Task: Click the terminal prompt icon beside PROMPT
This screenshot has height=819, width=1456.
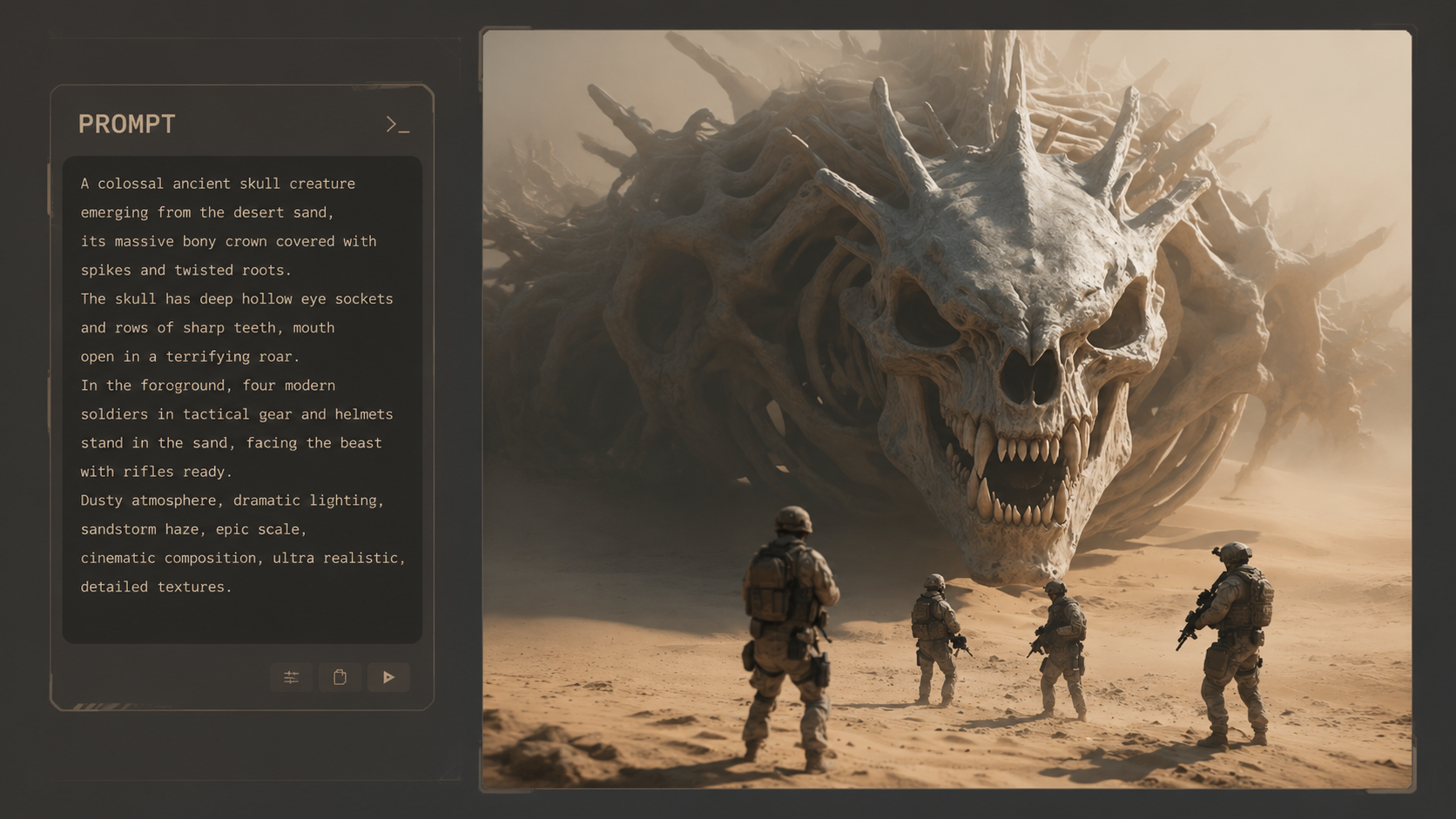Action: tap(397, 125)
